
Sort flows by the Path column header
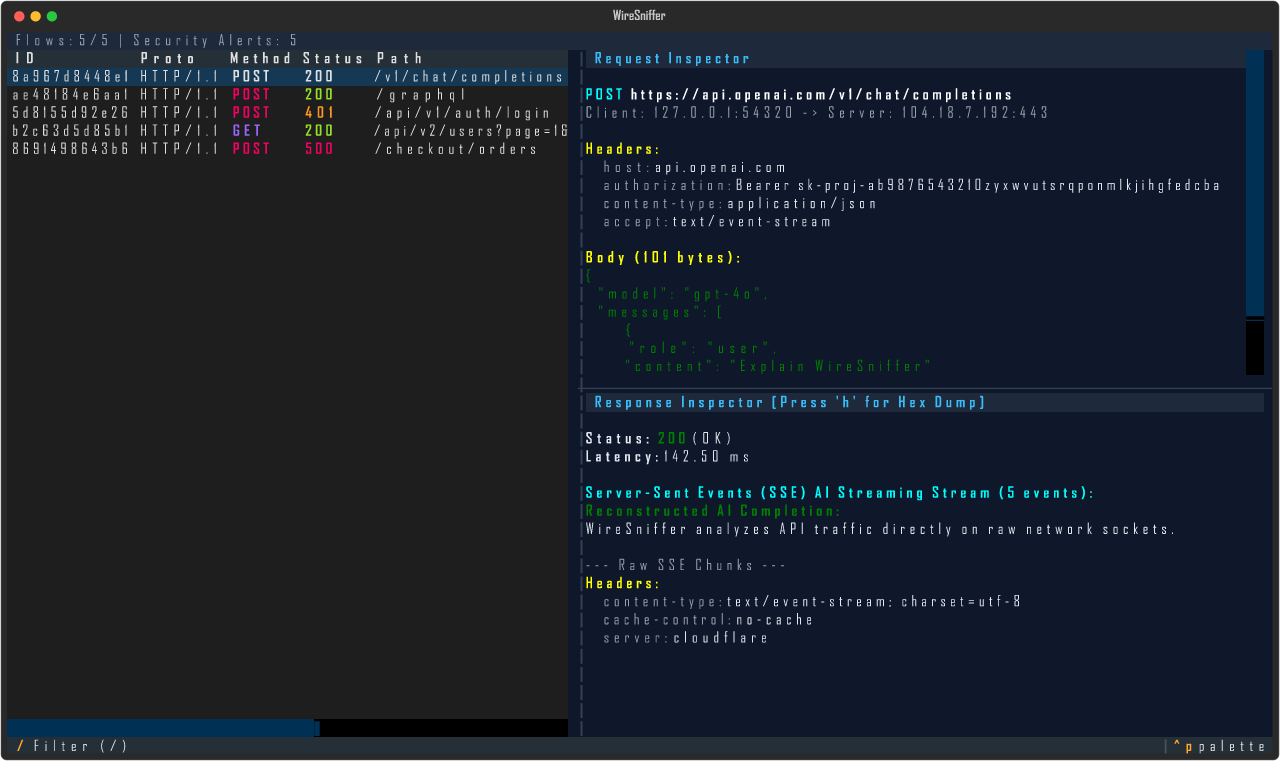[400, 59]
